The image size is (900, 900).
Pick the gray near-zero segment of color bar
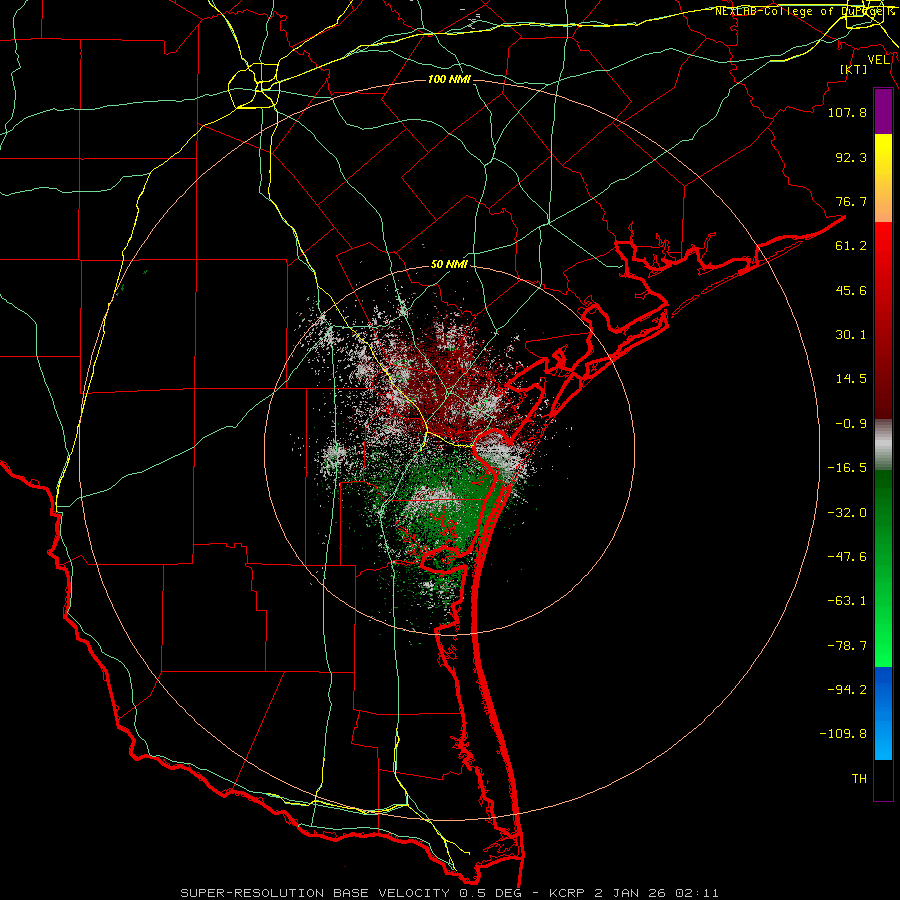(883, 445)
